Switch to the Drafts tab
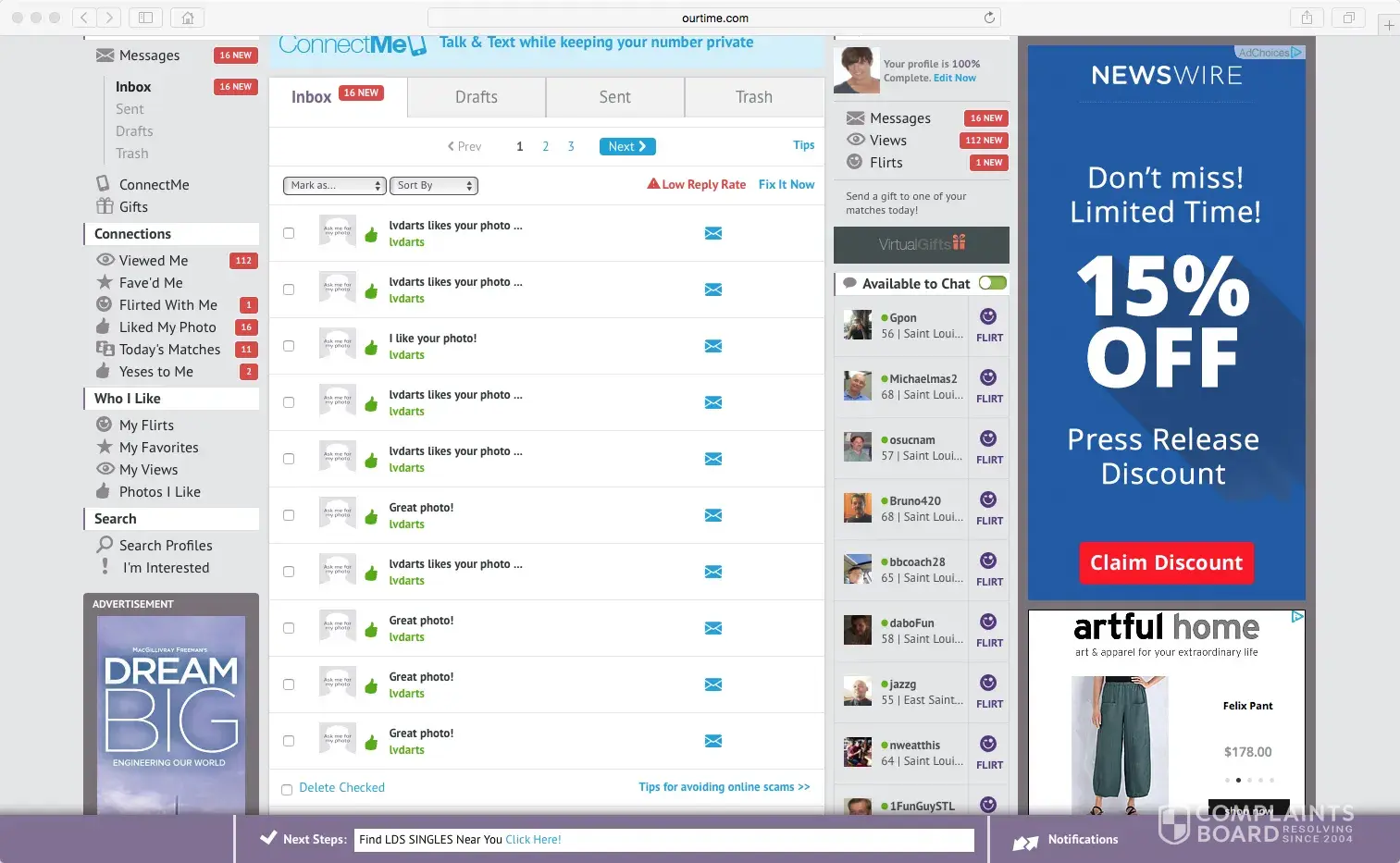This screenshot has width=1400, height=863. 477,97
